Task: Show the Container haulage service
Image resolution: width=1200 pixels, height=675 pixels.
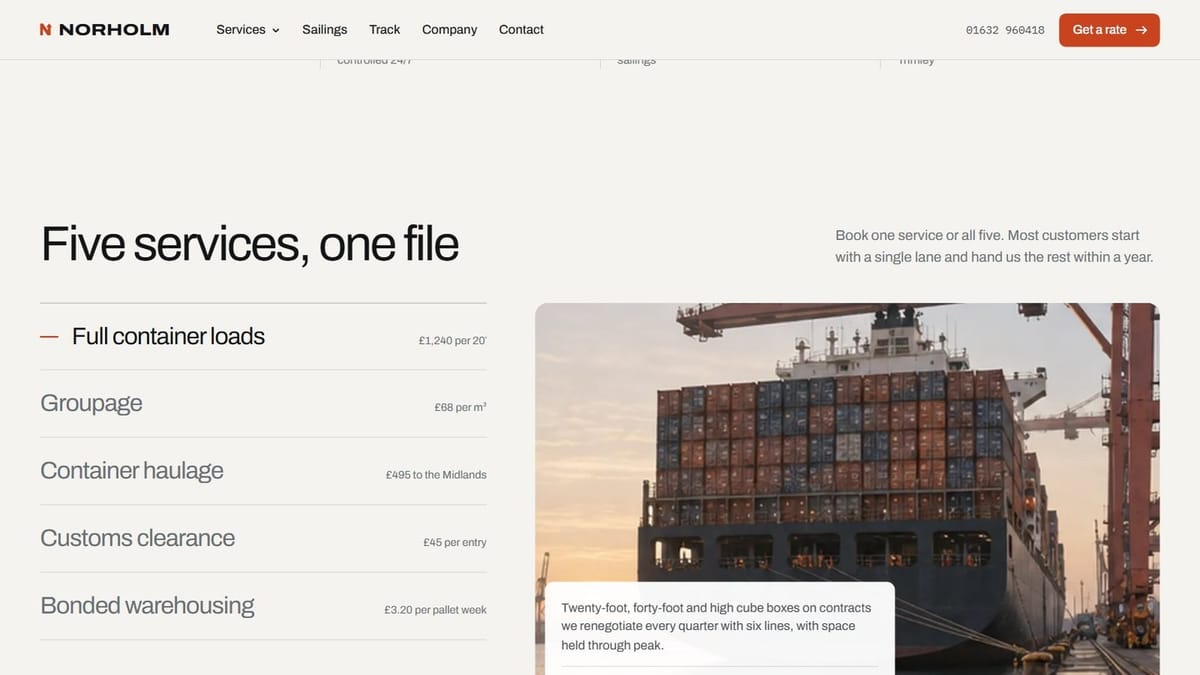Action: tap(263, 471)
